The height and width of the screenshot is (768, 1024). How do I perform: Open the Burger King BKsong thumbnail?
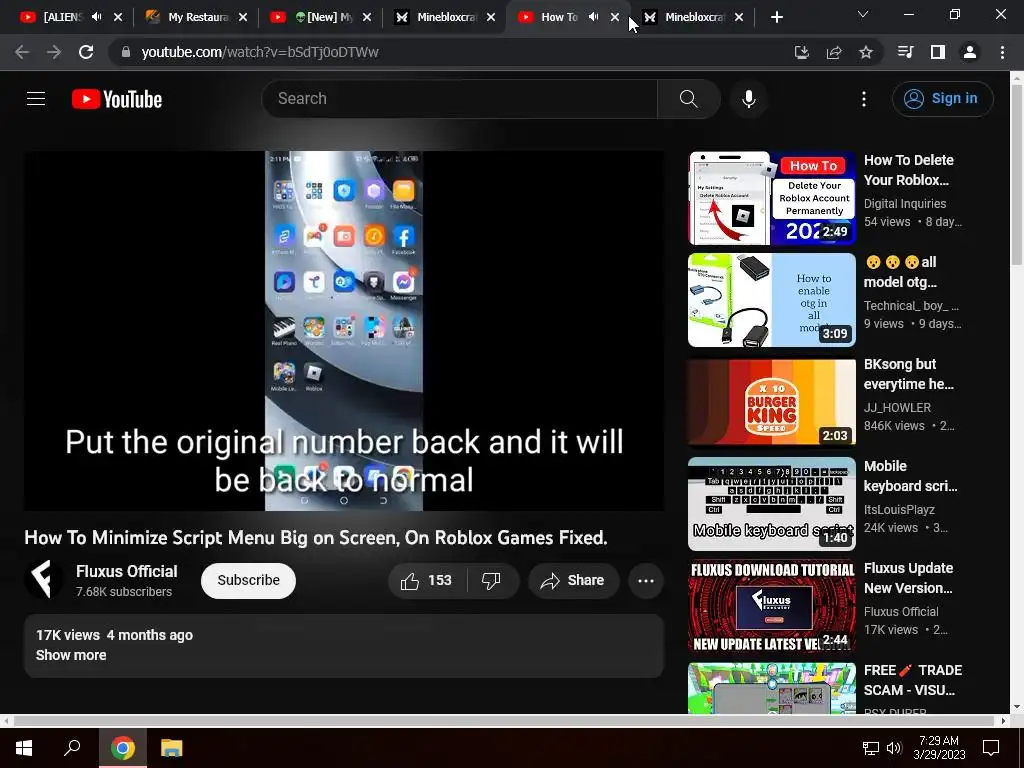pos(772,402)
